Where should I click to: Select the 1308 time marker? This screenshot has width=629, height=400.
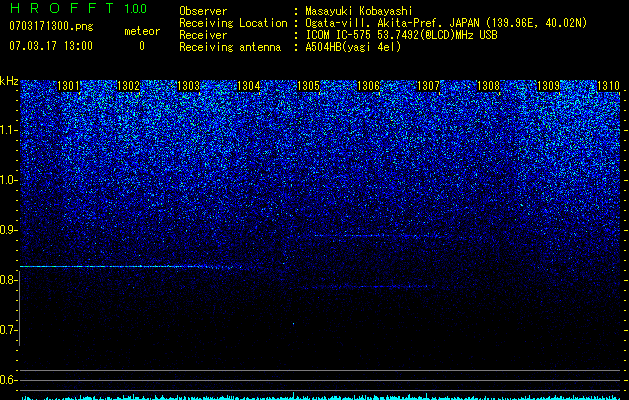(x=488, y=85)
